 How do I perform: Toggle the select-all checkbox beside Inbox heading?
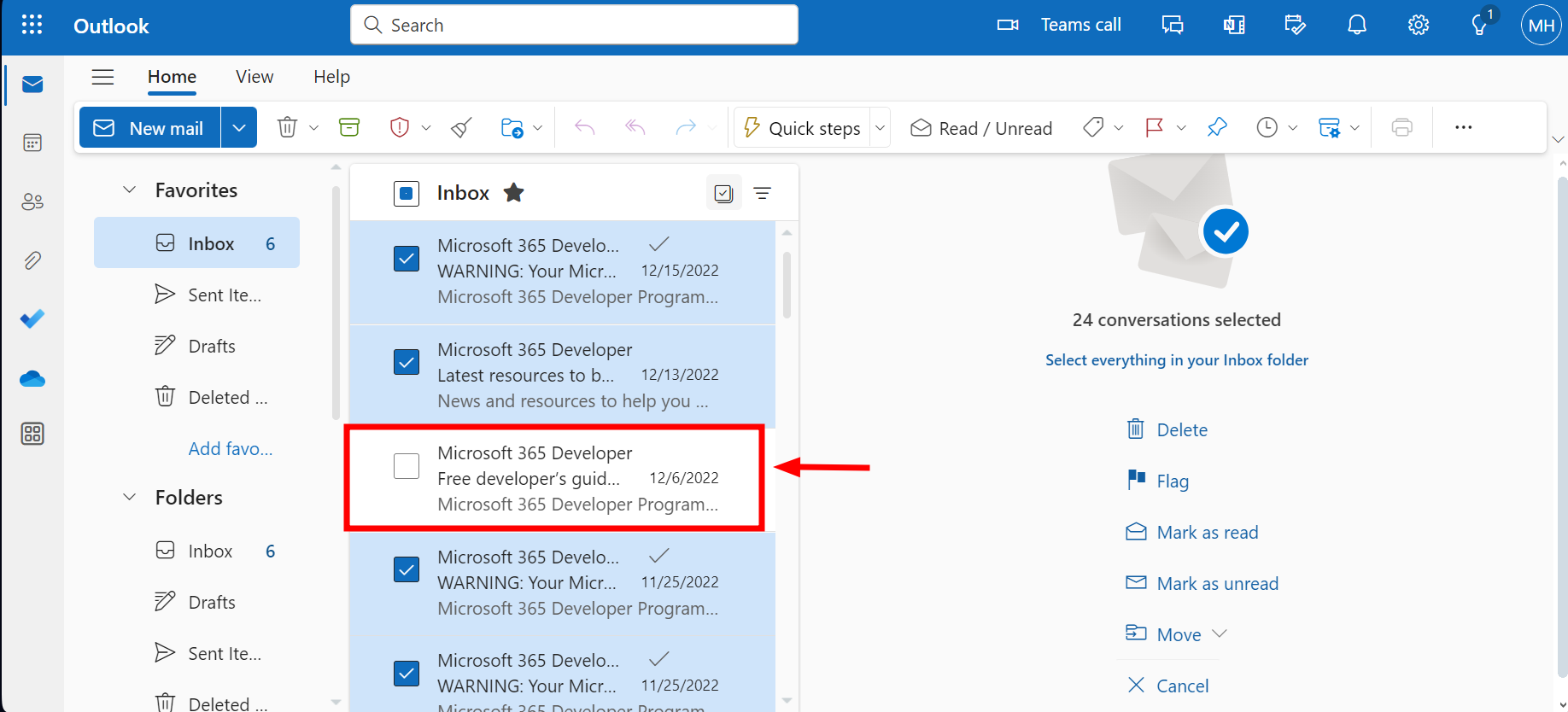(407, 194)
